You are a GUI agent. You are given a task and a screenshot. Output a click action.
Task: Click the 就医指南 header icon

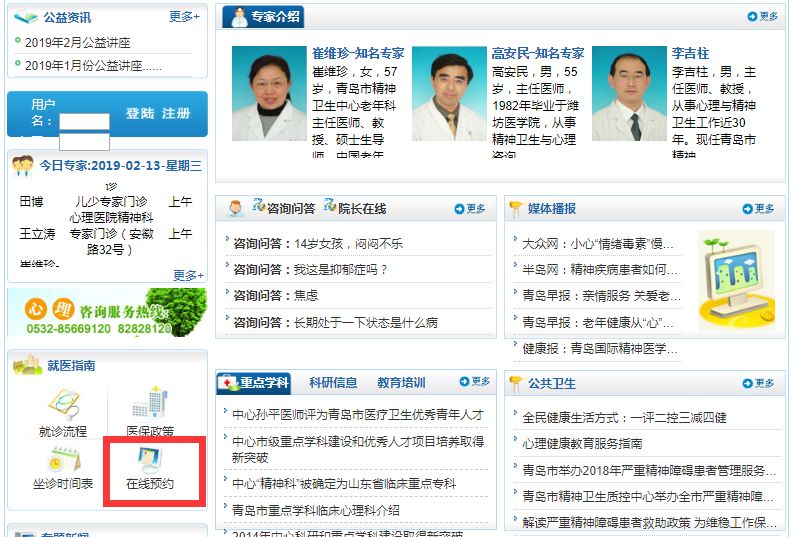[x=27, y=365]
